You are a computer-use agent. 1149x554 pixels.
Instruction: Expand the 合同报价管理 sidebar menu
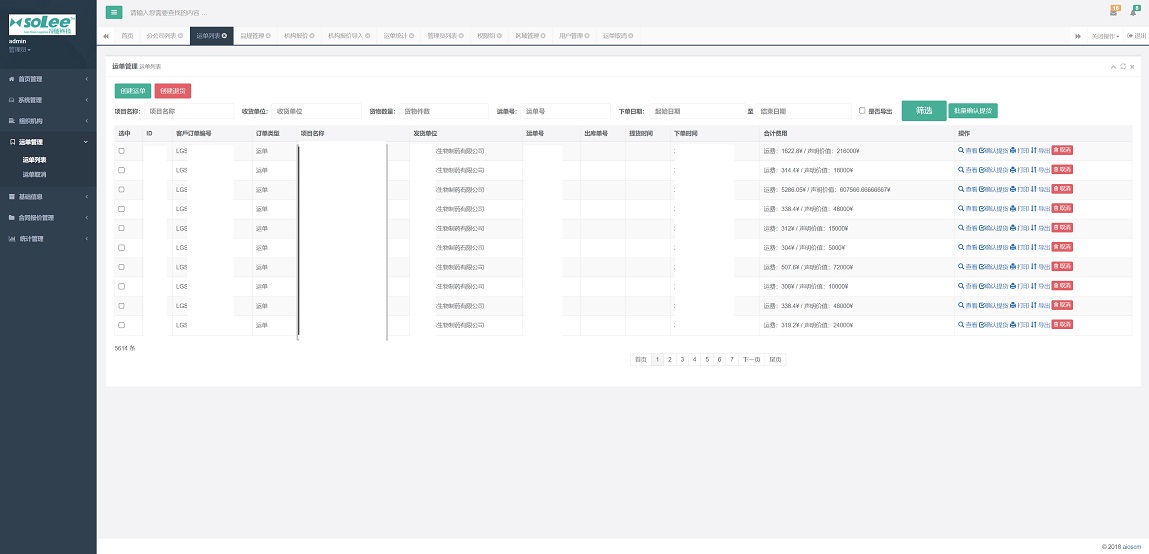tap(48, 218)
